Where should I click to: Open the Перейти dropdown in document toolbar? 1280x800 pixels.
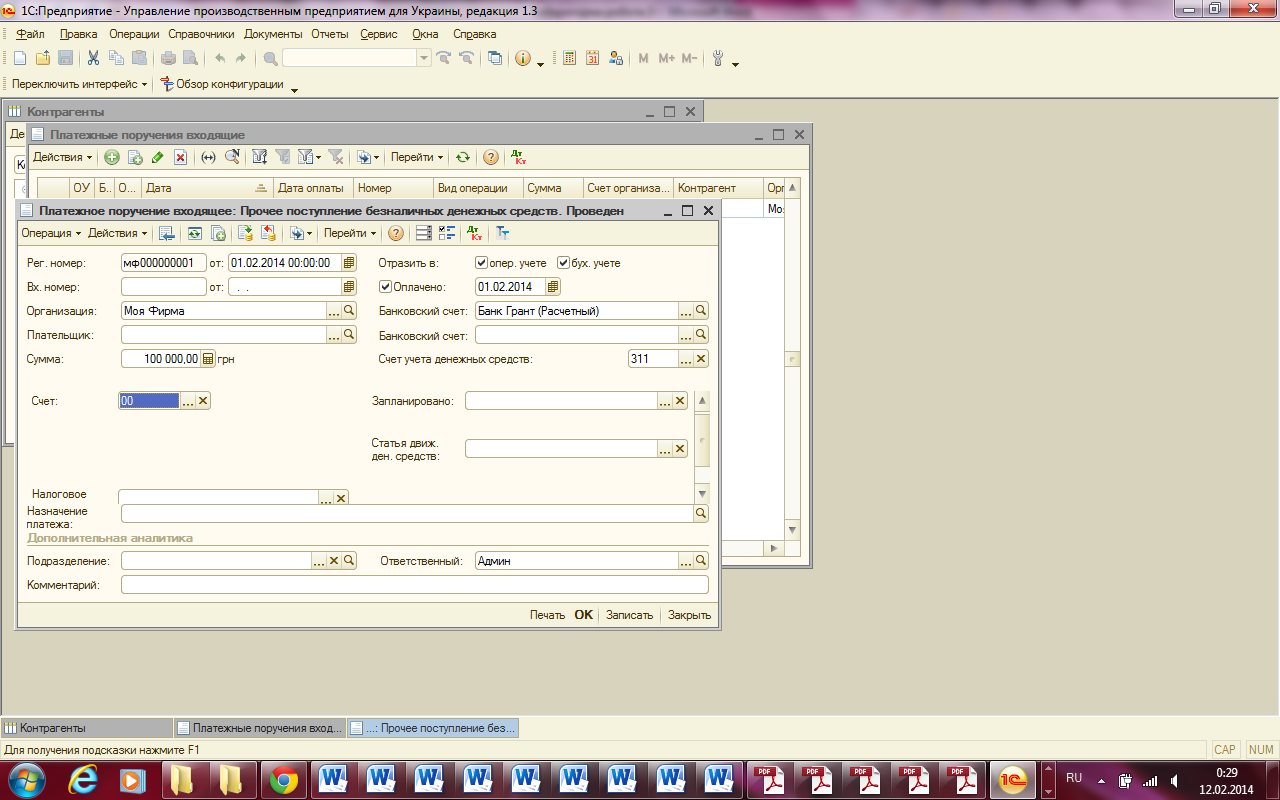(x=350, y=233)
